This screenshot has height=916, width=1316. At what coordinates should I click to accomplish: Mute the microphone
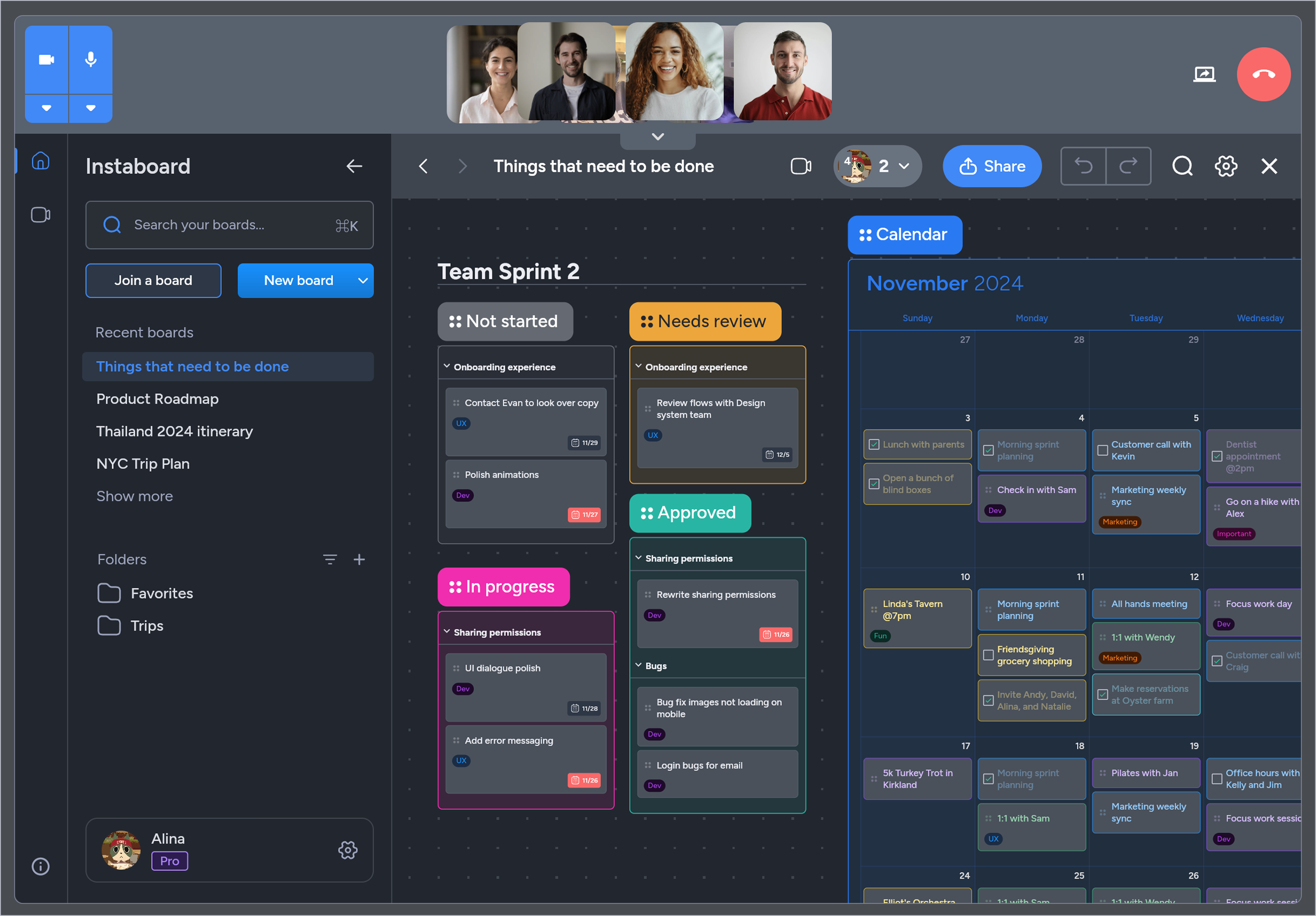click(90, 59)
